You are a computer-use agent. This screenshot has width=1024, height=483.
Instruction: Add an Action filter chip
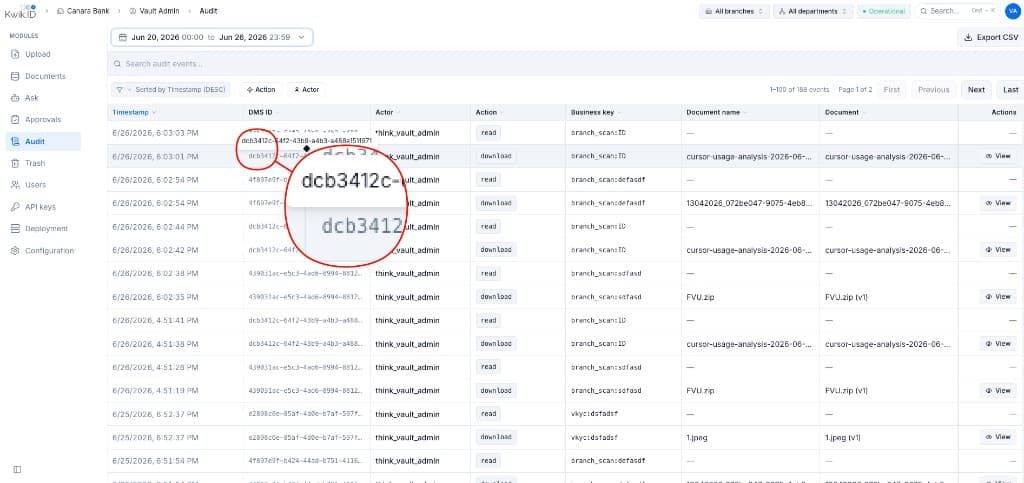pyautogui.click(x=261, y=89)
